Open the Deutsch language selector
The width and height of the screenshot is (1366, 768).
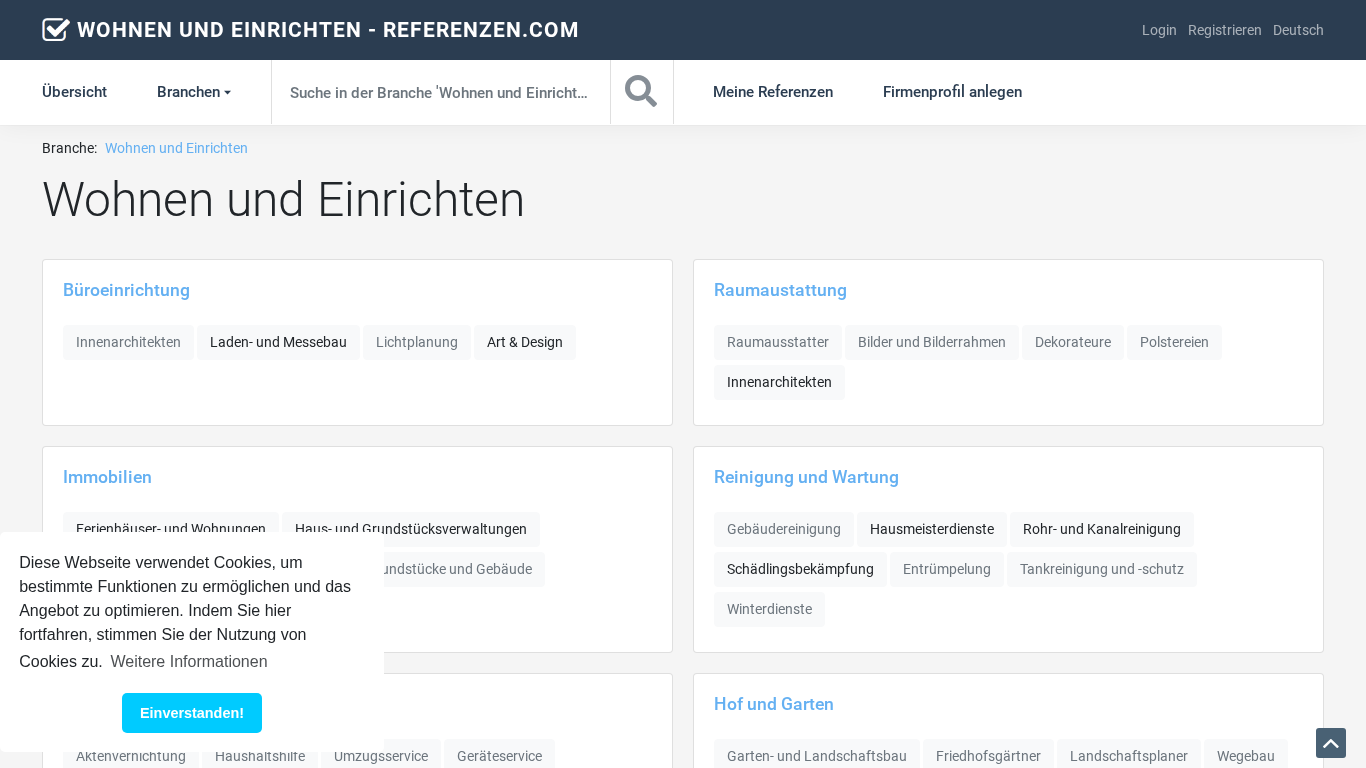click(1298, 30)
